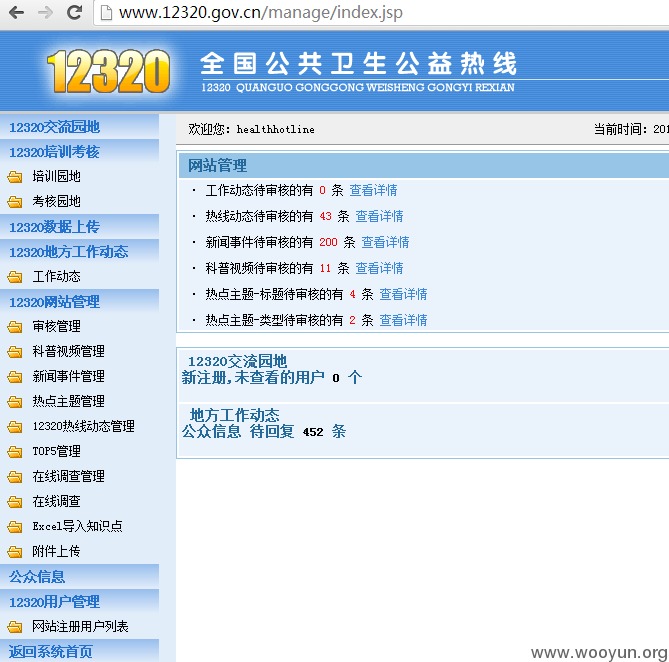Viewport: 669px width, 662px height.
Task: Open 在线调查 menu item
Action: pos(56,501)
